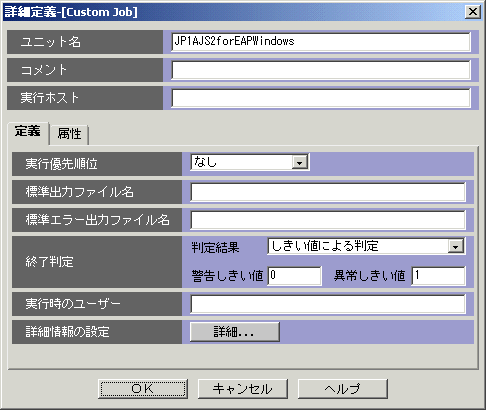
Task: Switch to the 定義 tab
Action: (28, 132)
